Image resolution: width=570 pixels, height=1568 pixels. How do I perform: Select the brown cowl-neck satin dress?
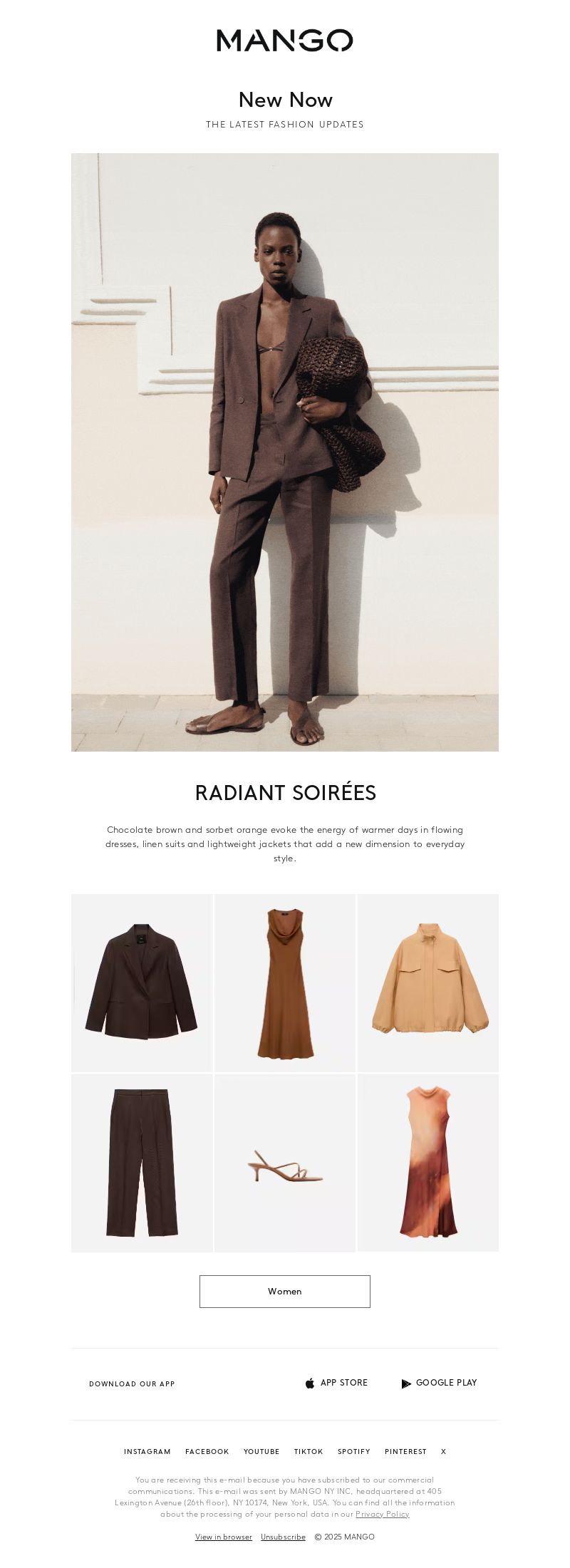(x=285, y=983)
